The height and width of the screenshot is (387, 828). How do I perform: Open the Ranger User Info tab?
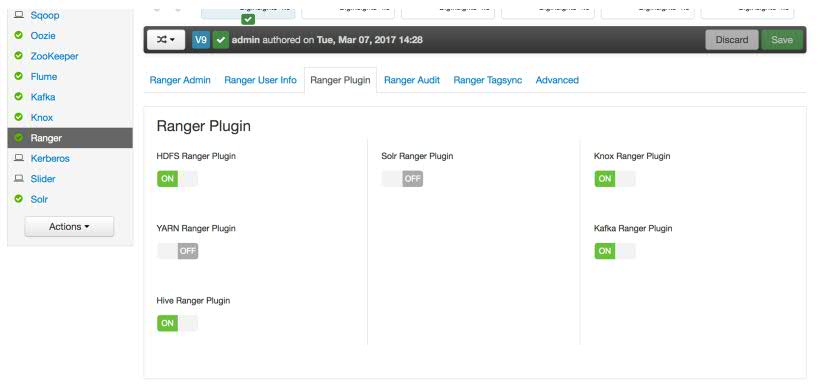[x=260, y=80]
